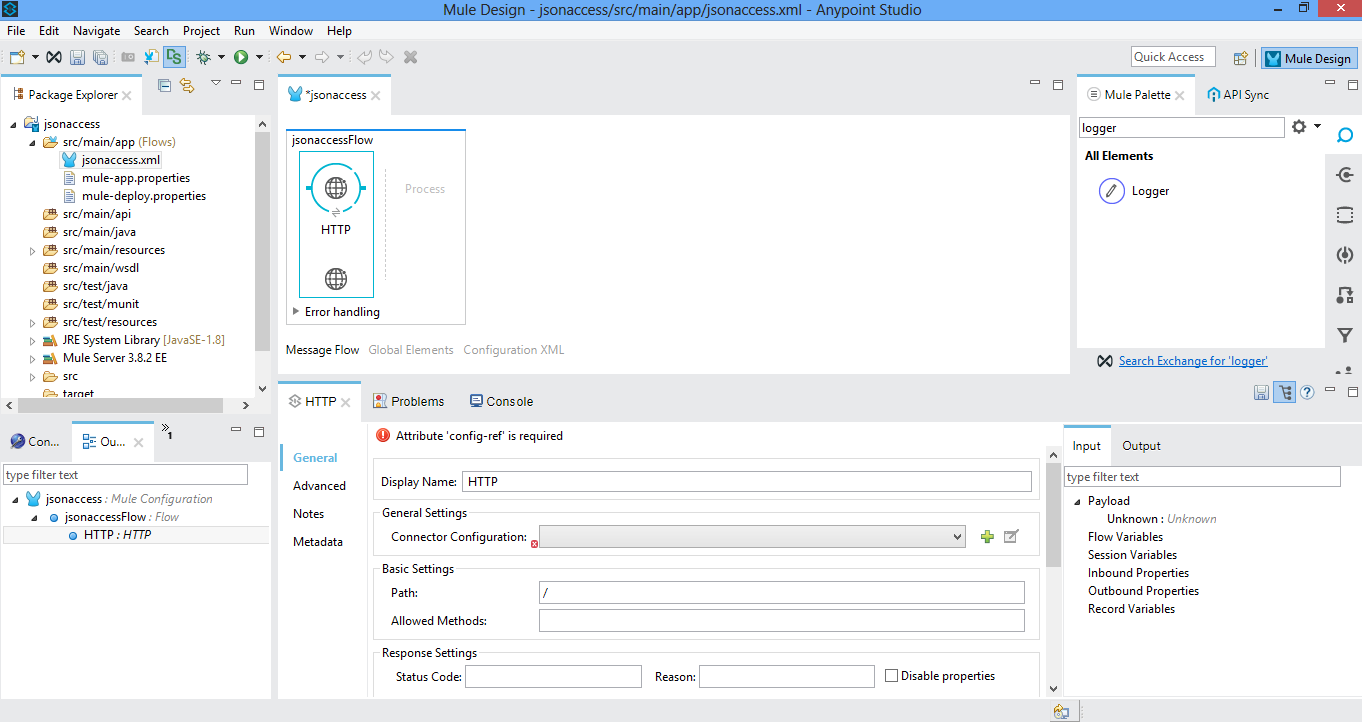The width and height of the screenshot is (1362, 722).
Task: Switch to the Output metadata tab
Action: pos(1141,446)
